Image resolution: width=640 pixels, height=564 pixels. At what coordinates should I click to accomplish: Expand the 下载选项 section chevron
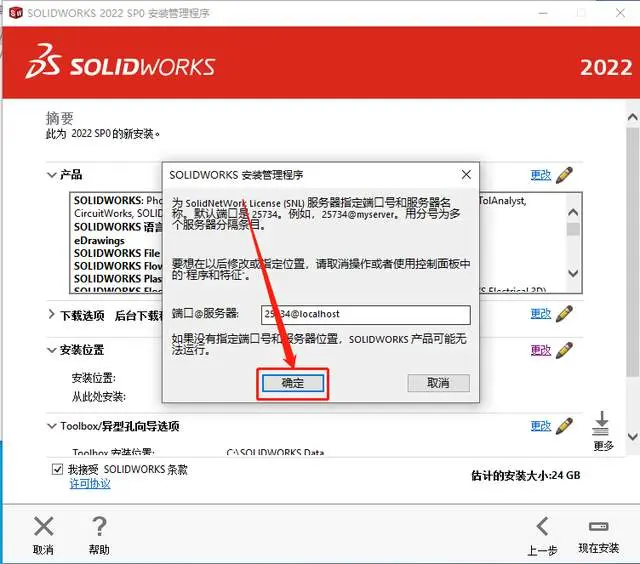click(51, 314)
